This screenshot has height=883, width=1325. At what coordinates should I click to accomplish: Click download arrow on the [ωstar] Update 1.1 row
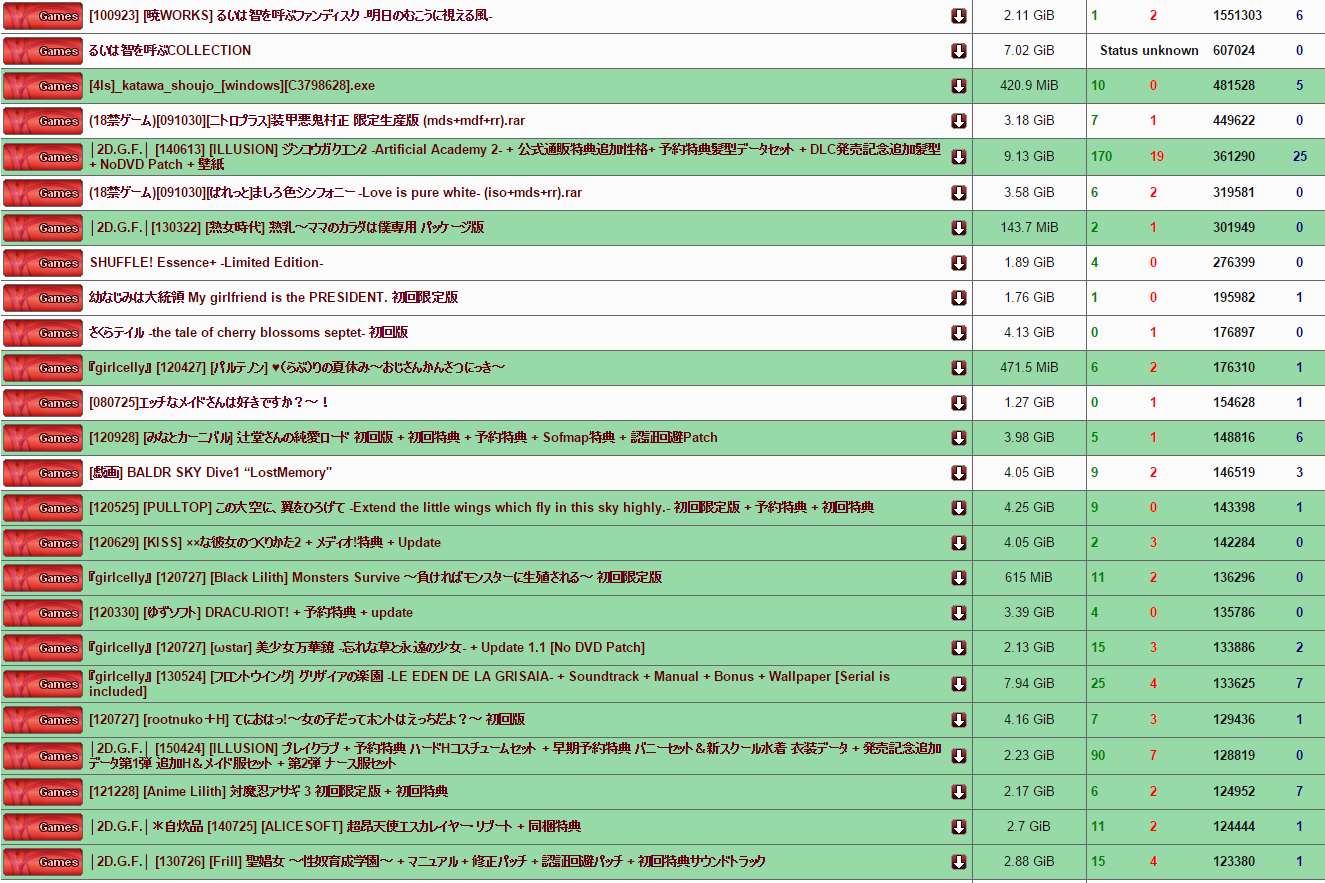(959, 648)
